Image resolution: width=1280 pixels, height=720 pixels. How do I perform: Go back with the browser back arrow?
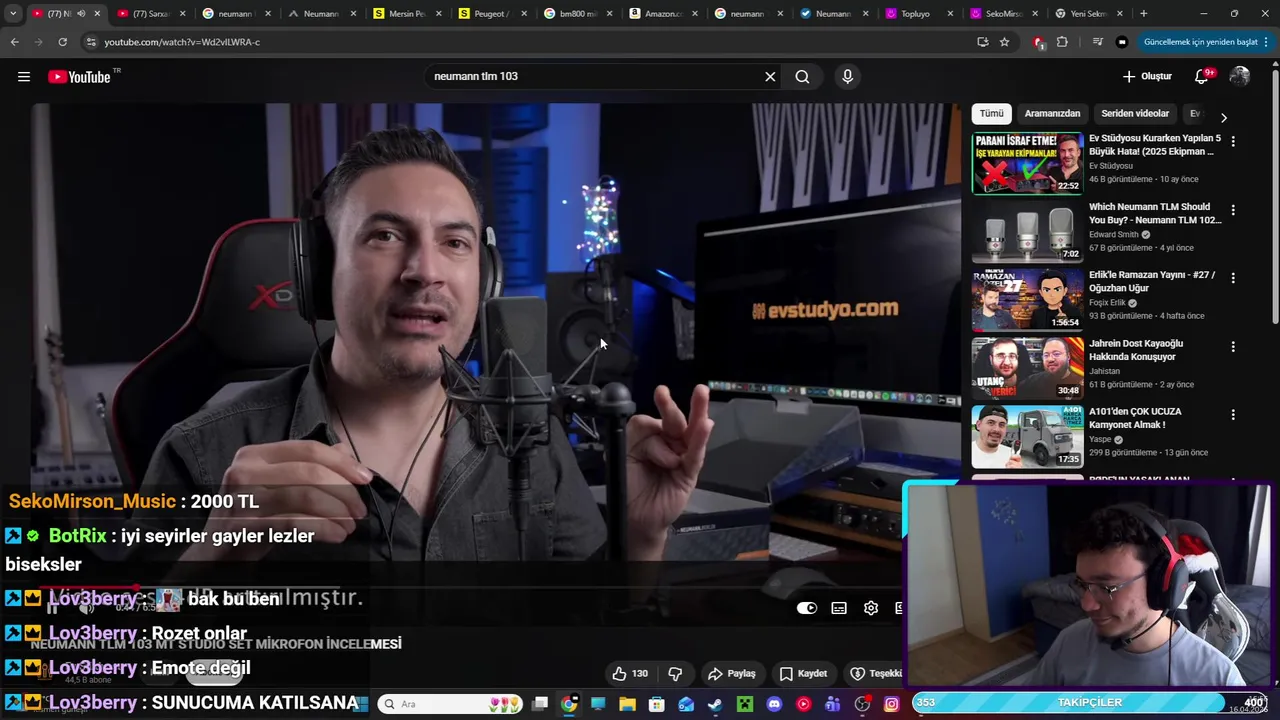(14, 42)
